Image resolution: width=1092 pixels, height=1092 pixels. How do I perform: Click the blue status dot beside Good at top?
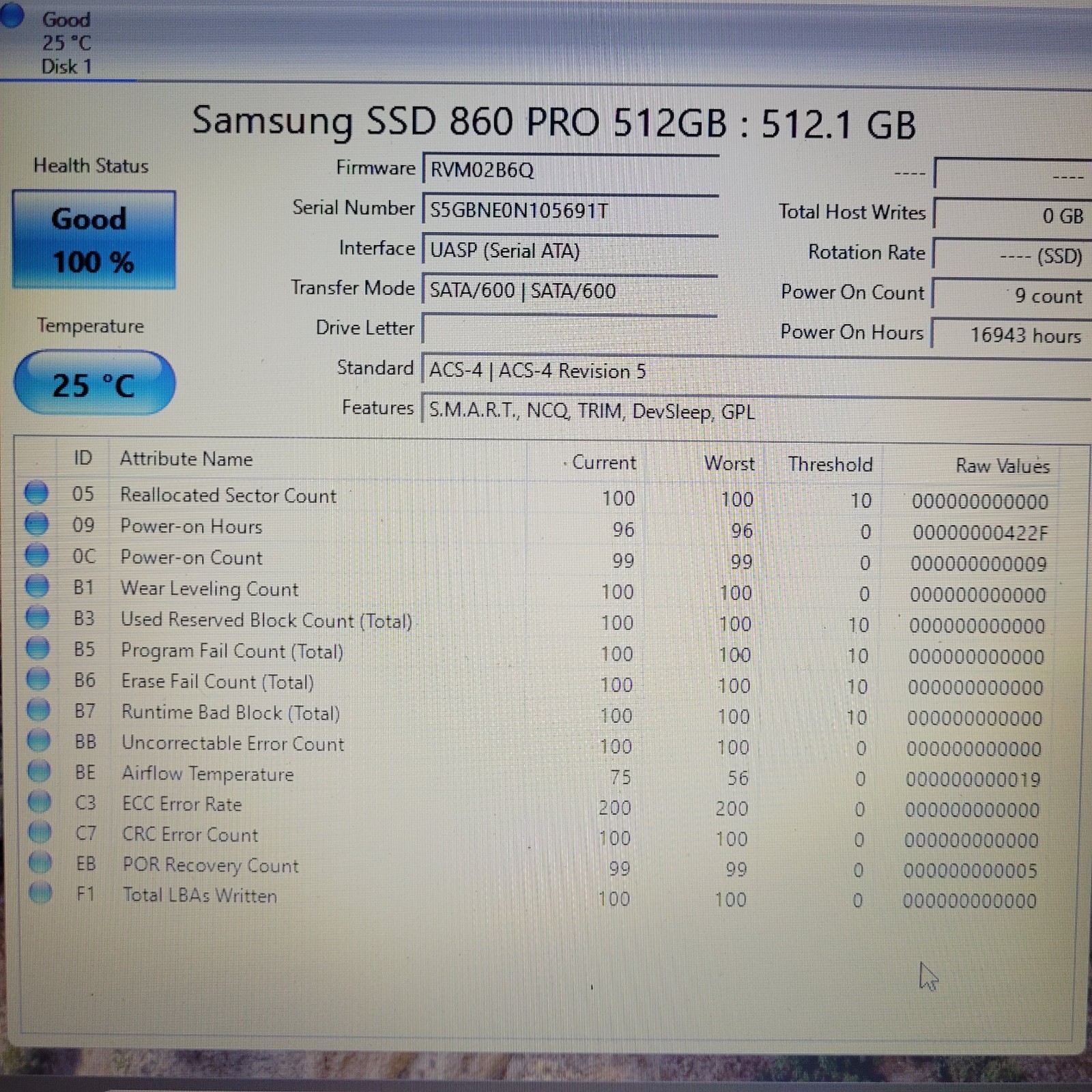point(12,14)
